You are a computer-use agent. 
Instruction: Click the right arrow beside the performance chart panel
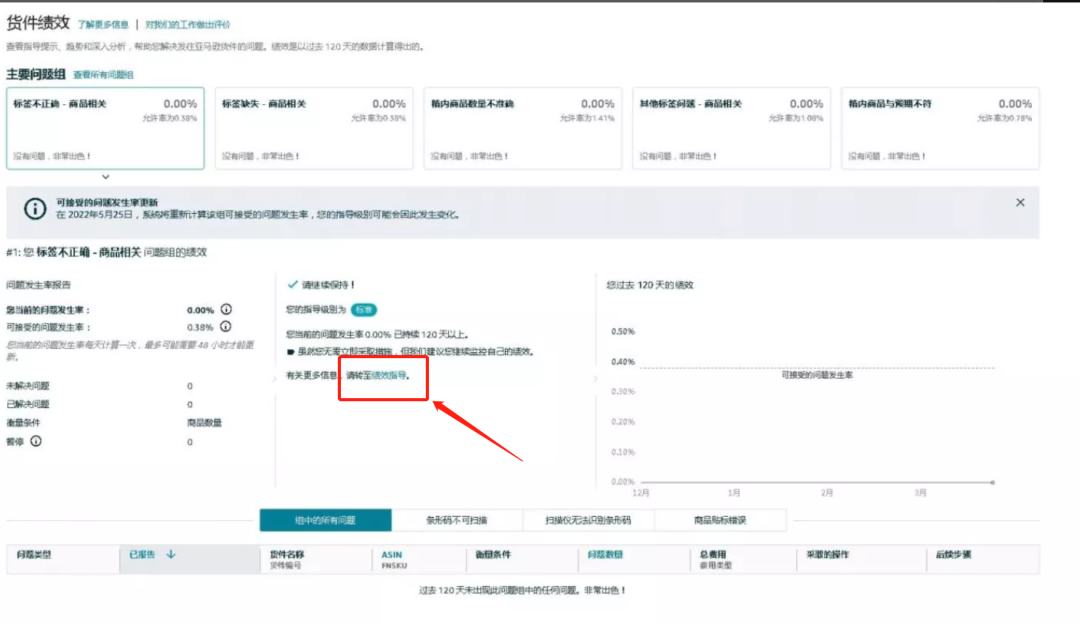point(595,378)
